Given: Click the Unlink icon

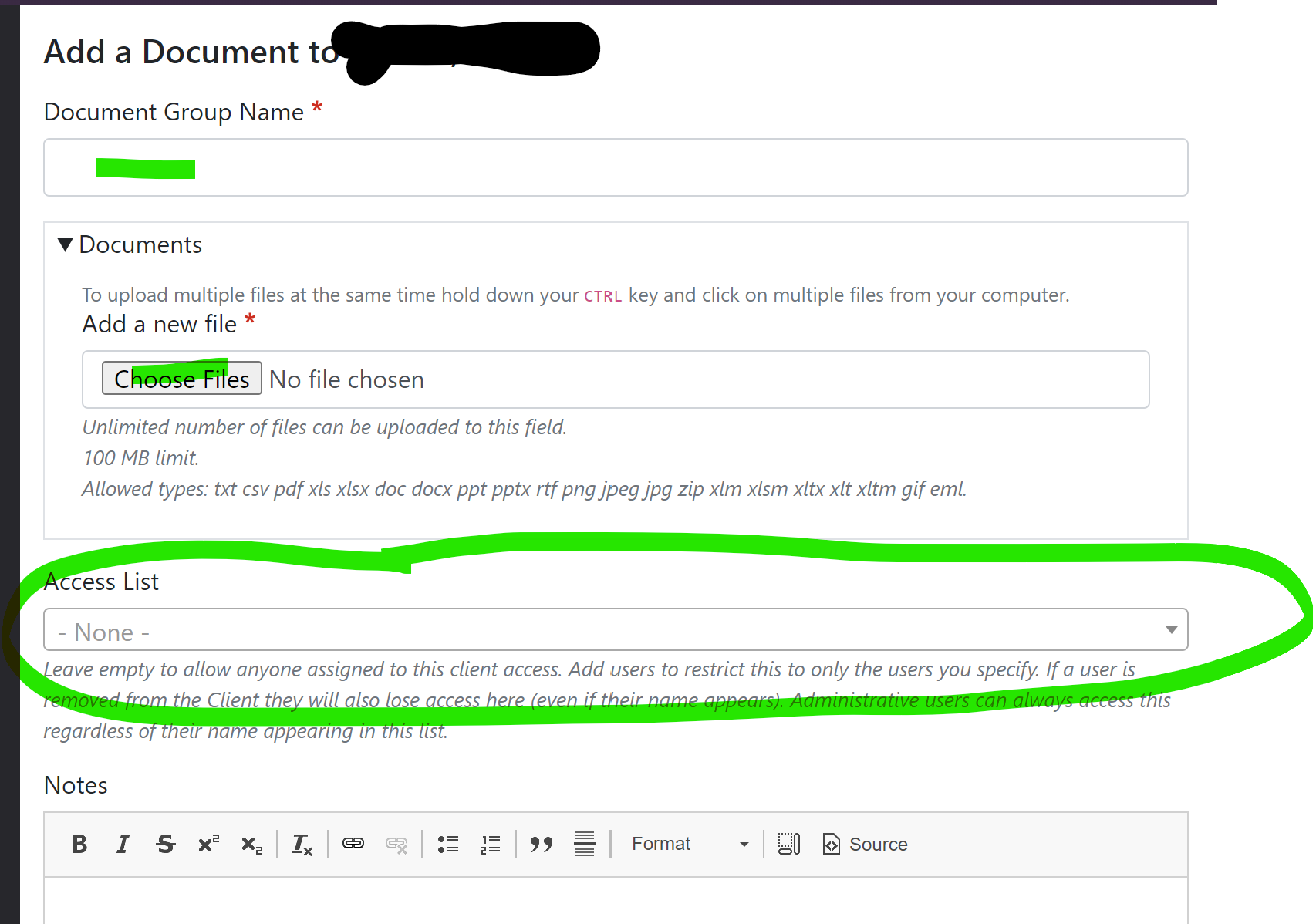Looking at the screenshot, I should click(396, 844).
